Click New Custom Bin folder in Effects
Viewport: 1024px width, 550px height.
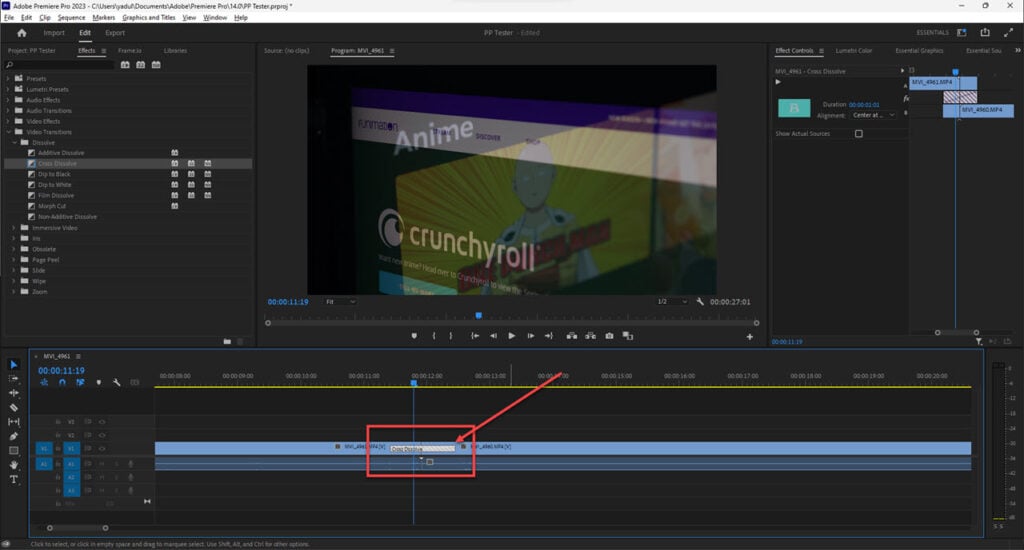pyautogui.click(x=227, y=342)
